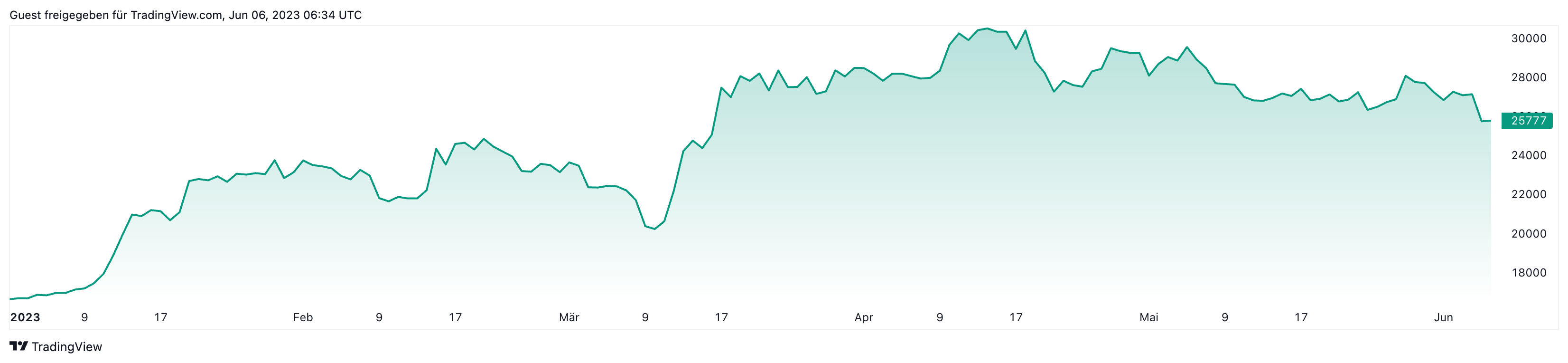Click the header text TradingView.com snapshot info

click(186, 15)
